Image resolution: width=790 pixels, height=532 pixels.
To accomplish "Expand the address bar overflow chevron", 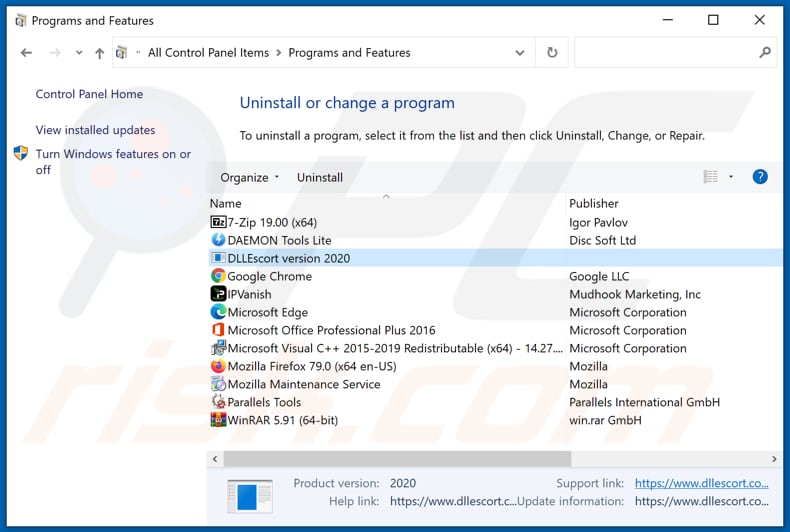I will point(138,52).
